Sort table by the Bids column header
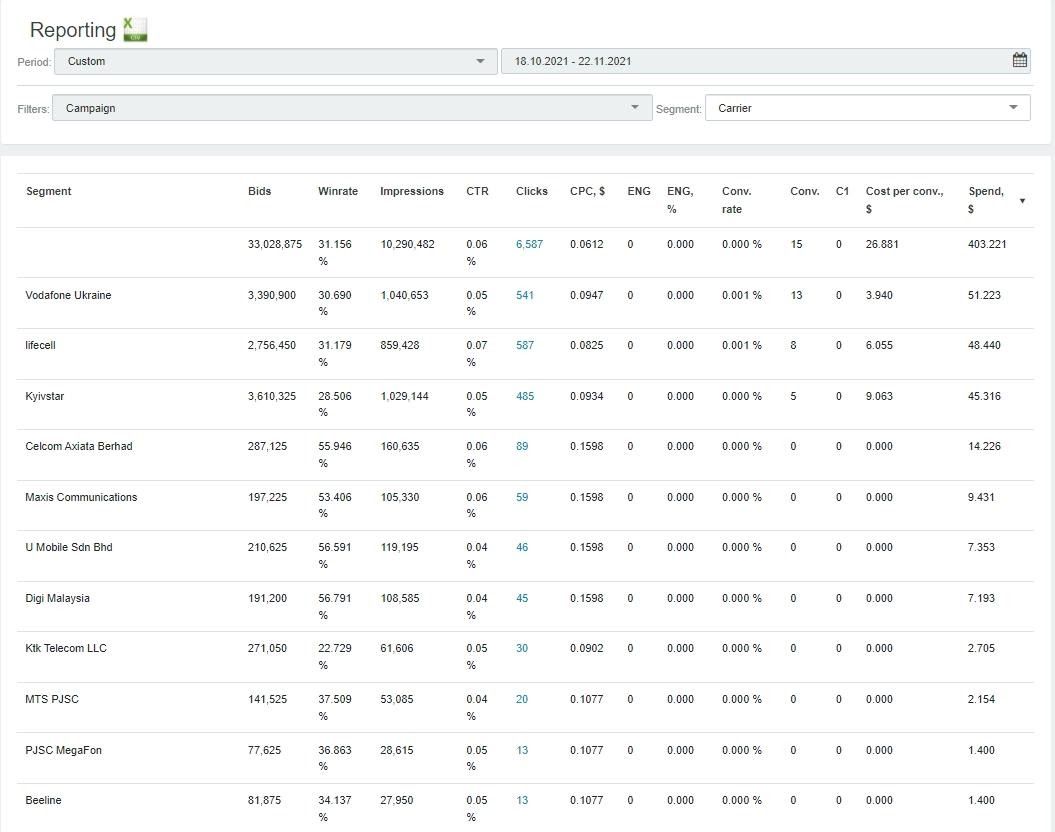Image resolution: width=1055 pixels, height=832 pixels. 259,191
